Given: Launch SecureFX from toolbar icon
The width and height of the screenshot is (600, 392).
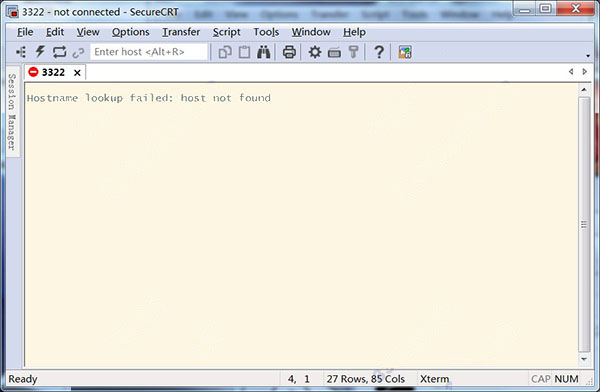Looking at the screenshot, I should (405, 52).
